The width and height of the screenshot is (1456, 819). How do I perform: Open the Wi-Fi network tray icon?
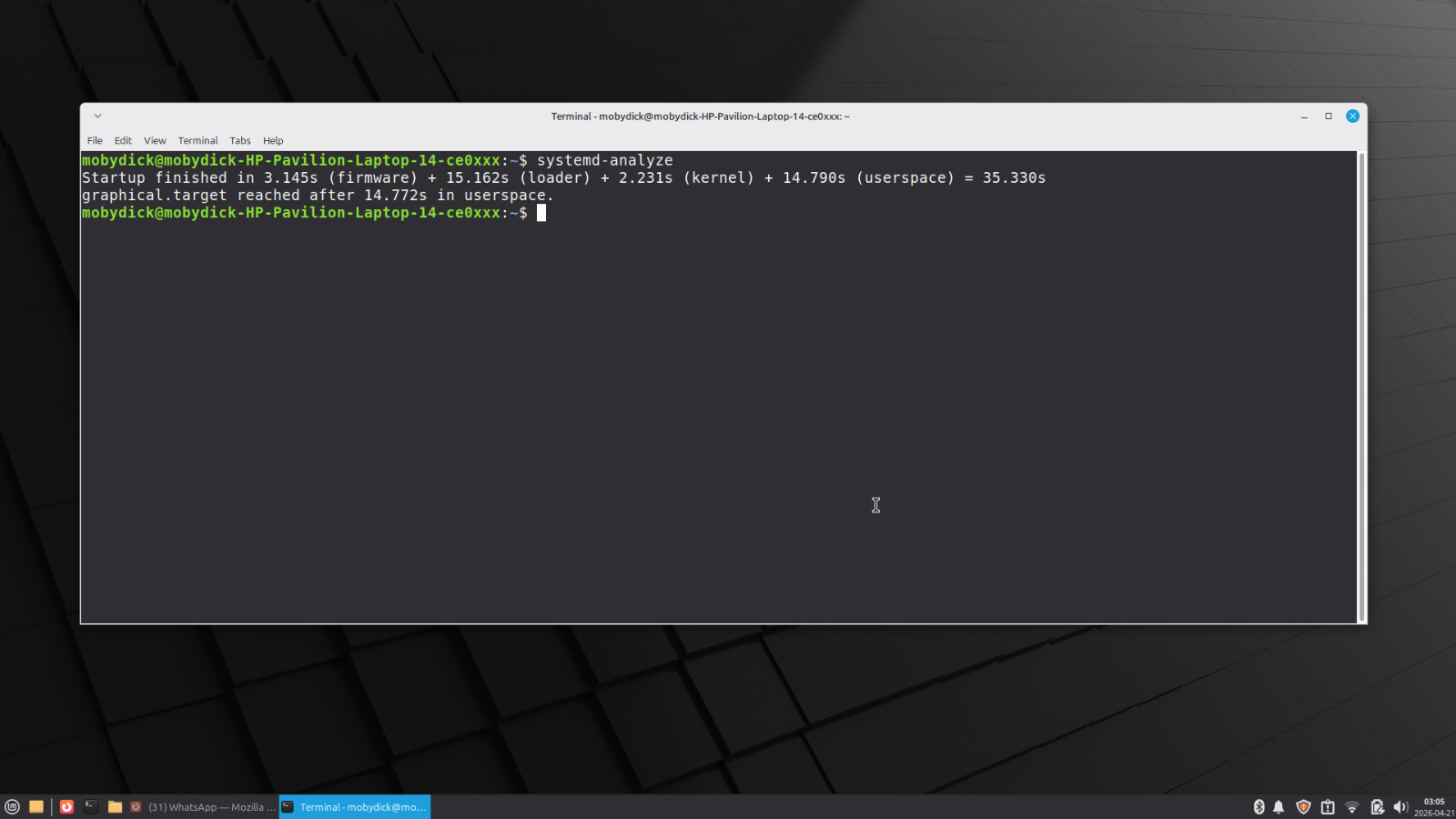click(x=1352, y=806)
